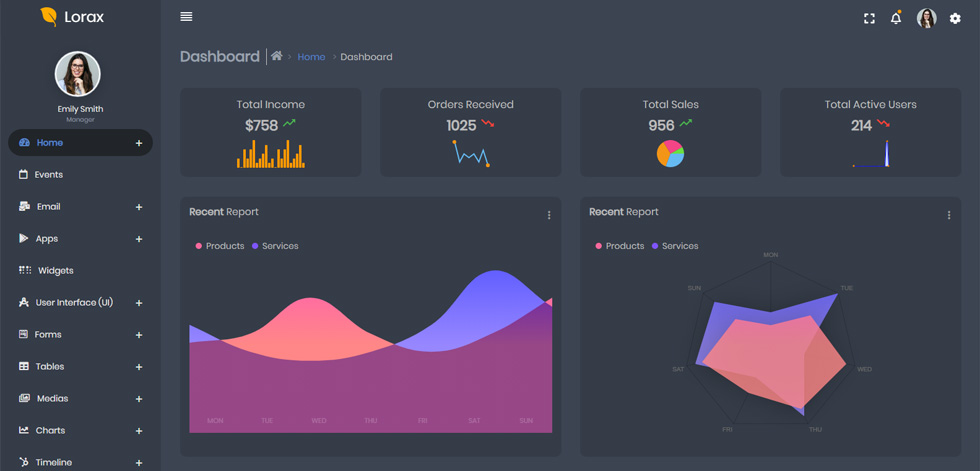Click the Lorax leaf logo
Screen dimensions: 980x471
pyautogui.click(x=49, y=17)
